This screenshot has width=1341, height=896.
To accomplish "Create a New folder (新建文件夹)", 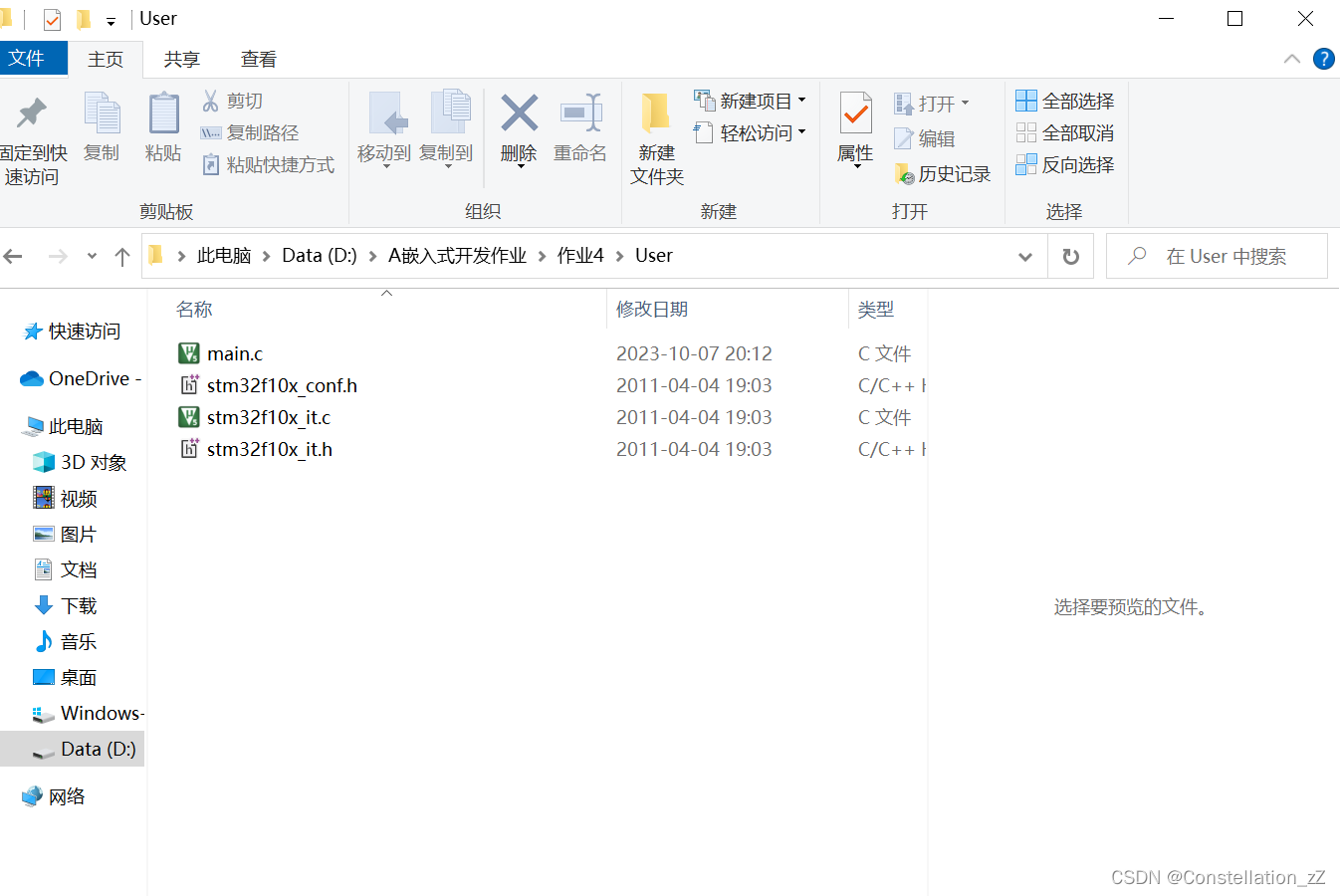I will [x=657, y=139].
